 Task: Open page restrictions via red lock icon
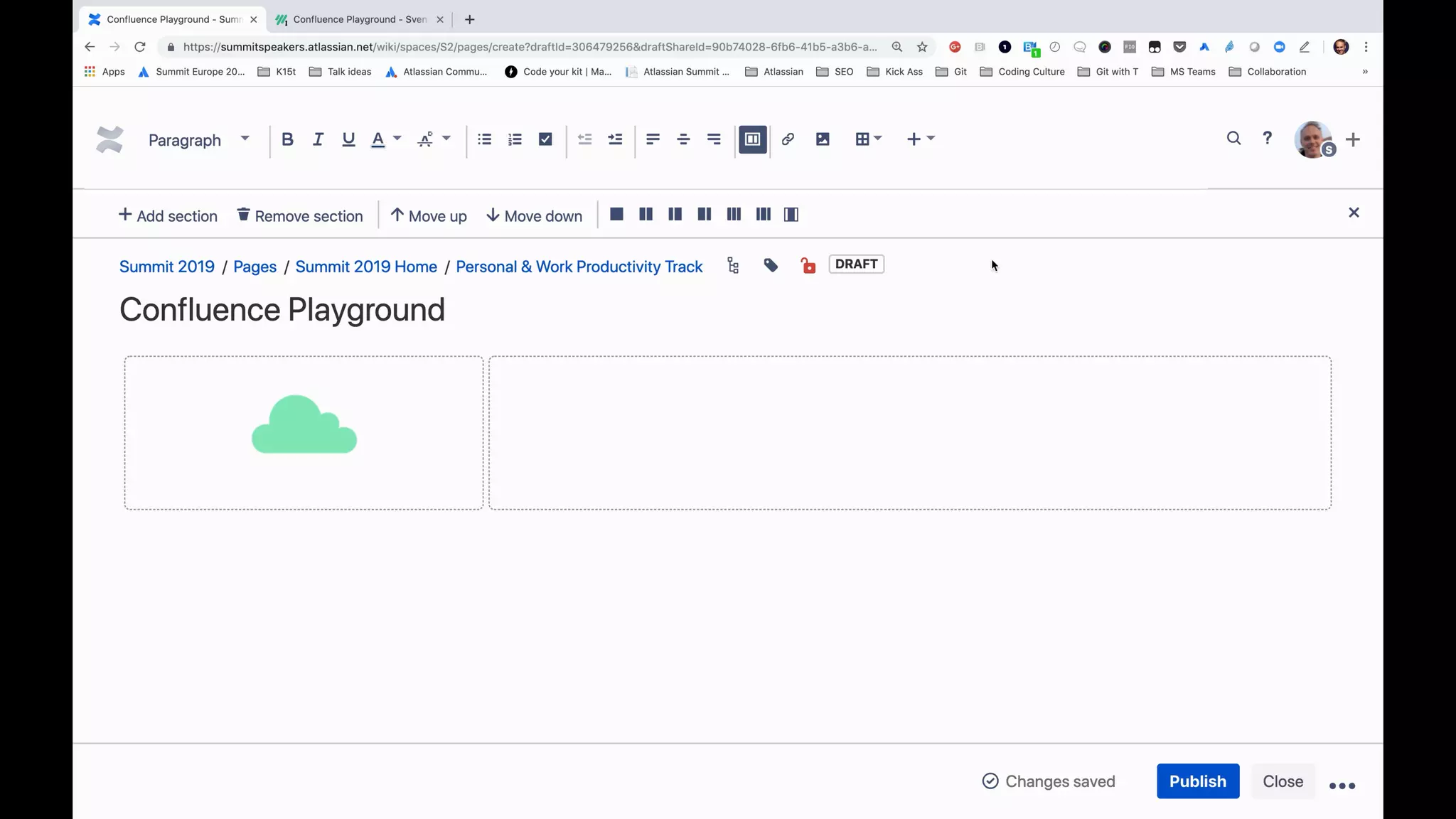click(x=808, y=266)
